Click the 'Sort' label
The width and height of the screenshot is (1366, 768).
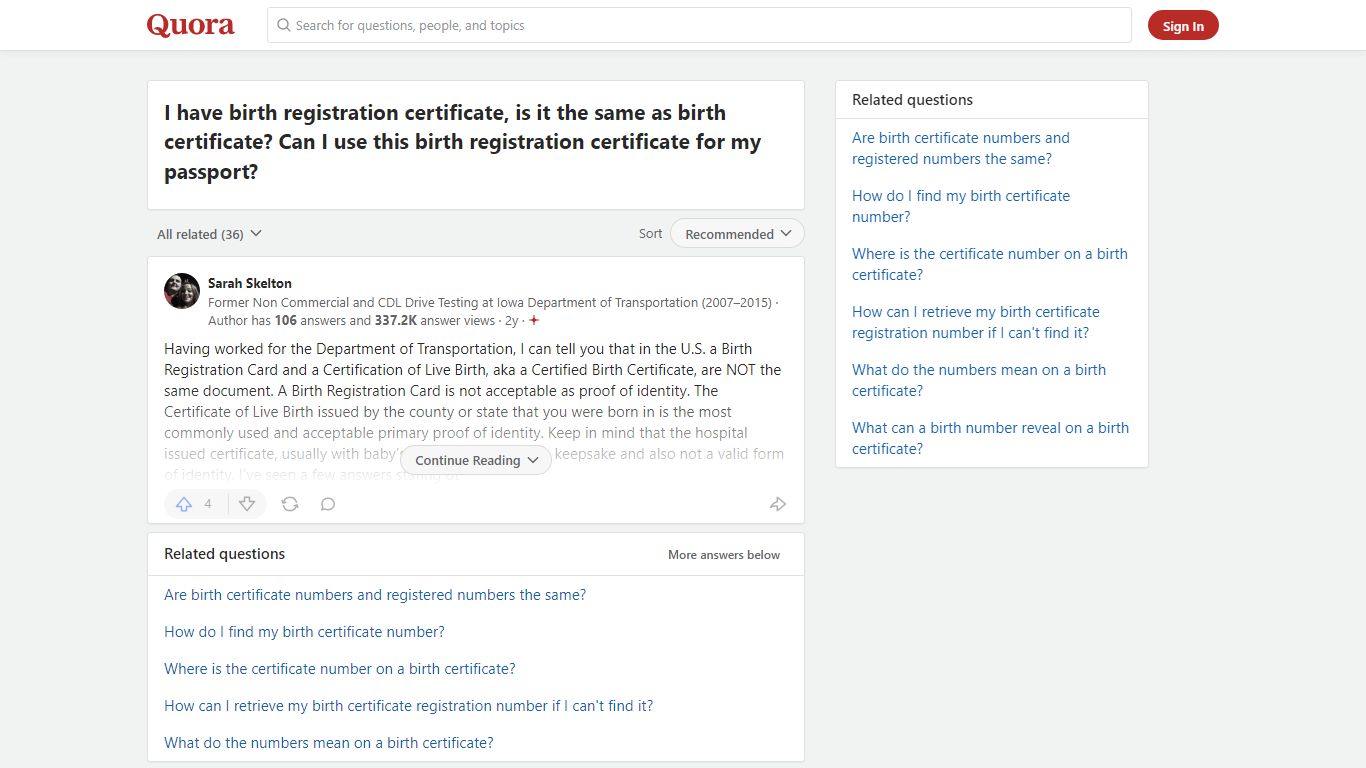[x=650, y=234]
